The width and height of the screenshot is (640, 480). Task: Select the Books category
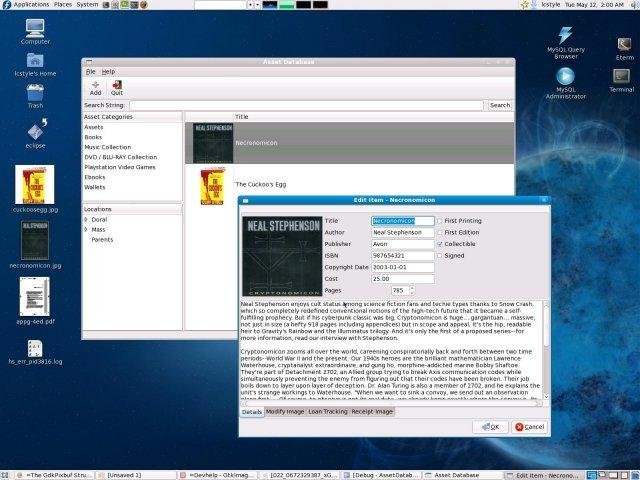93,137
